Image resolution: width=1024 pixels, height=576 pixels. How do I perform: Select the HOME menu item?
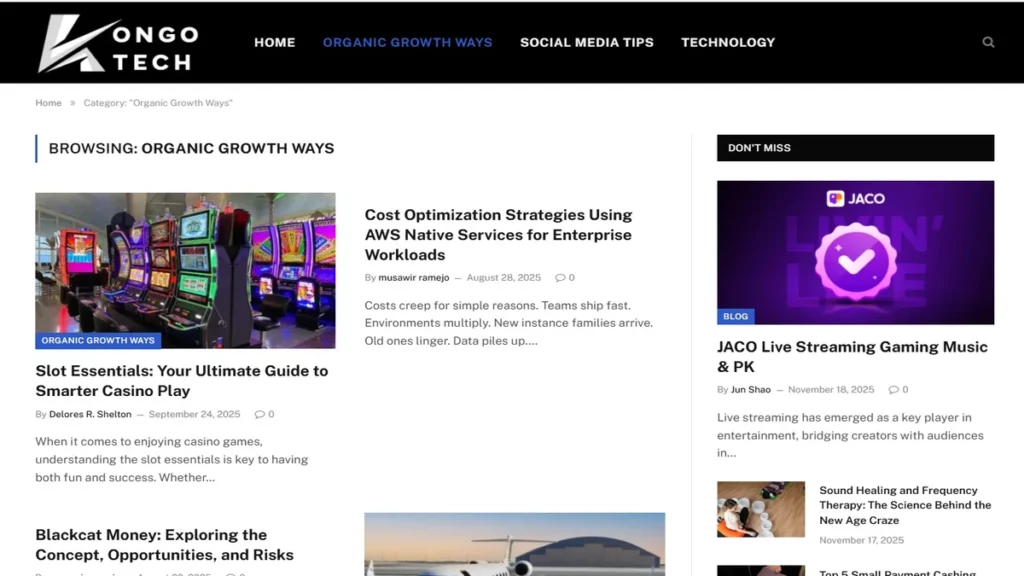pos(274,42)
